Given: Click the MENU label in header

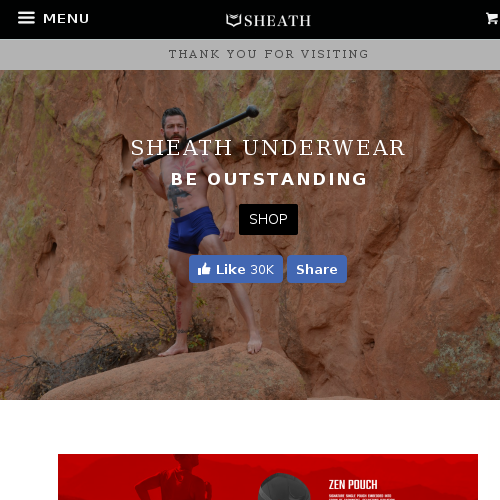Looking at the screenshot, I should [x=66, y=19].
